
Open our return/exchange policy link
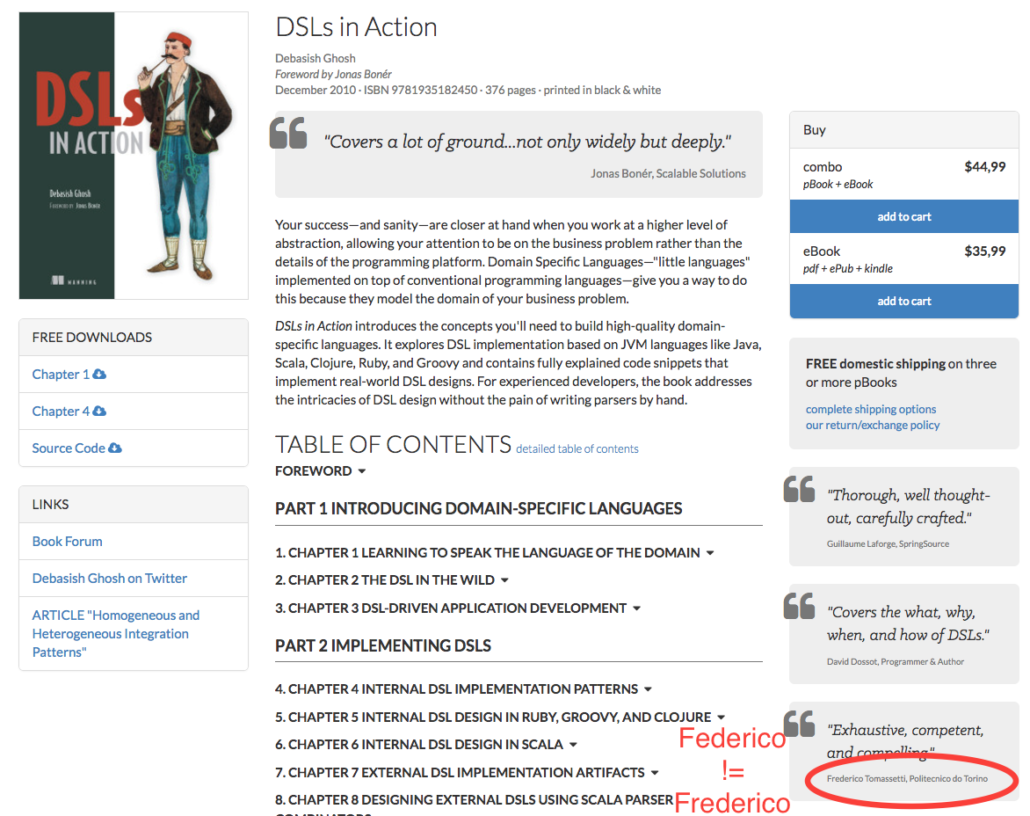[872, 425]
